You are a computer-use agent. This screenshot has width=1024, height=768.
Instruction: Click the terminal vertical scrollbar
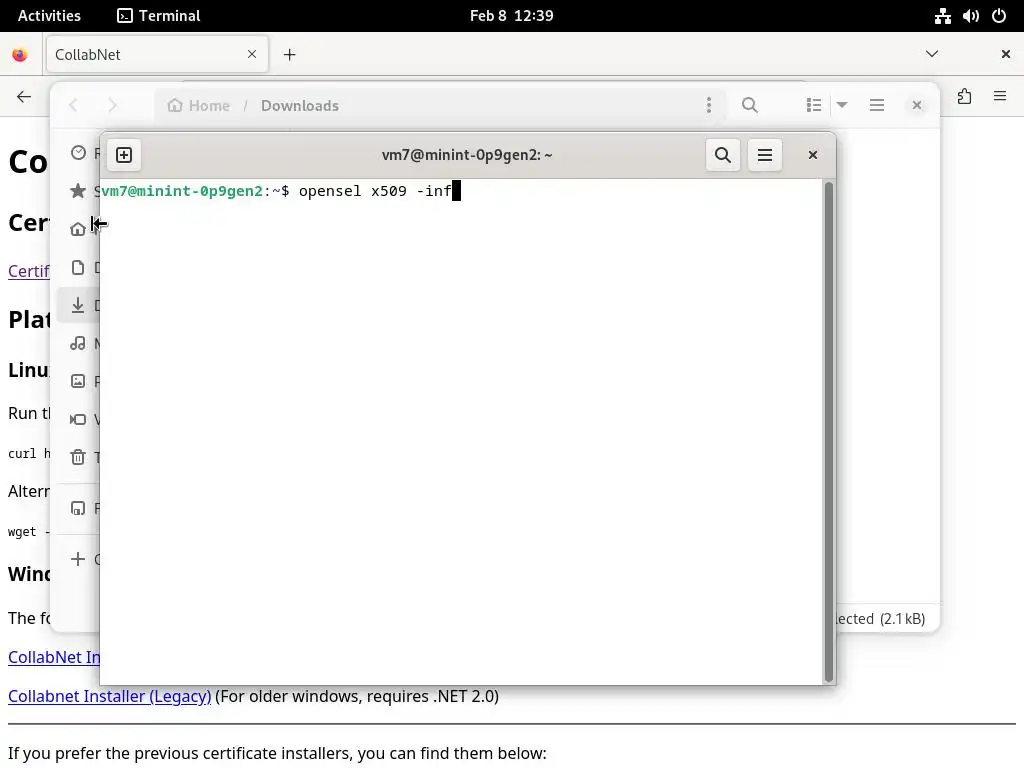(829, 431)
